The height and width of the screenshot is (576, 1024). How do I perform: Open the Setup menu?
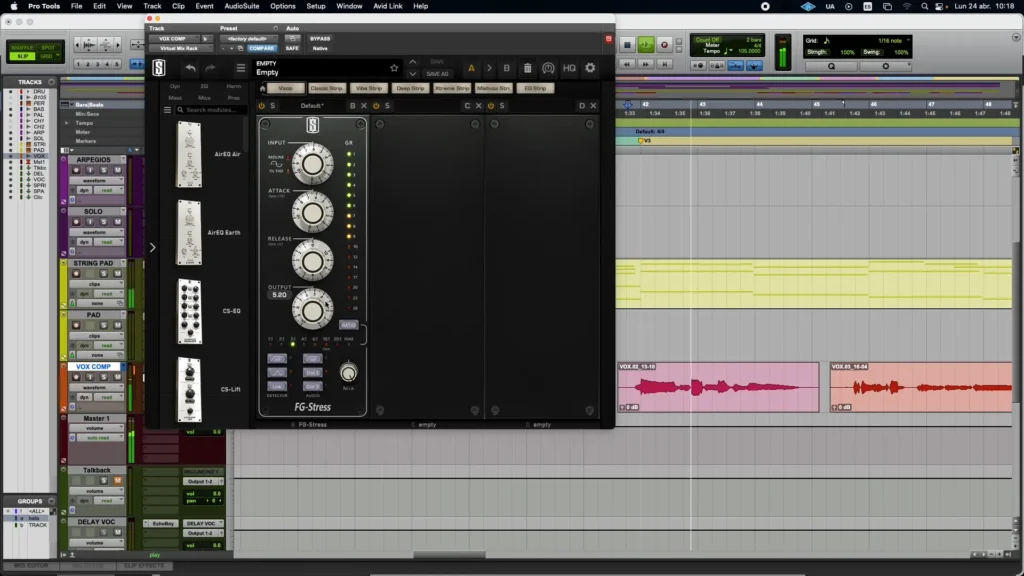316,6
